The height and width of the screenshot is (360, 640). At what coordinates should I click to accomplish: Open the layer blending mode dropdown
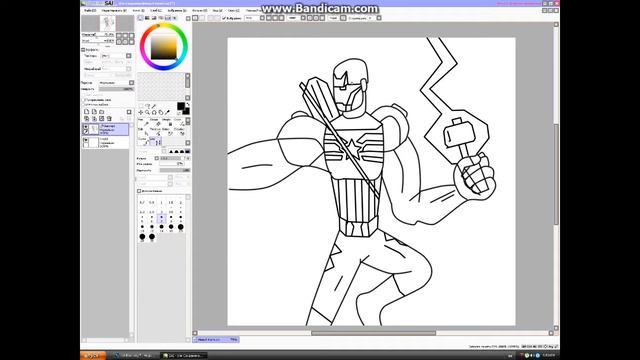pos(131,83)
